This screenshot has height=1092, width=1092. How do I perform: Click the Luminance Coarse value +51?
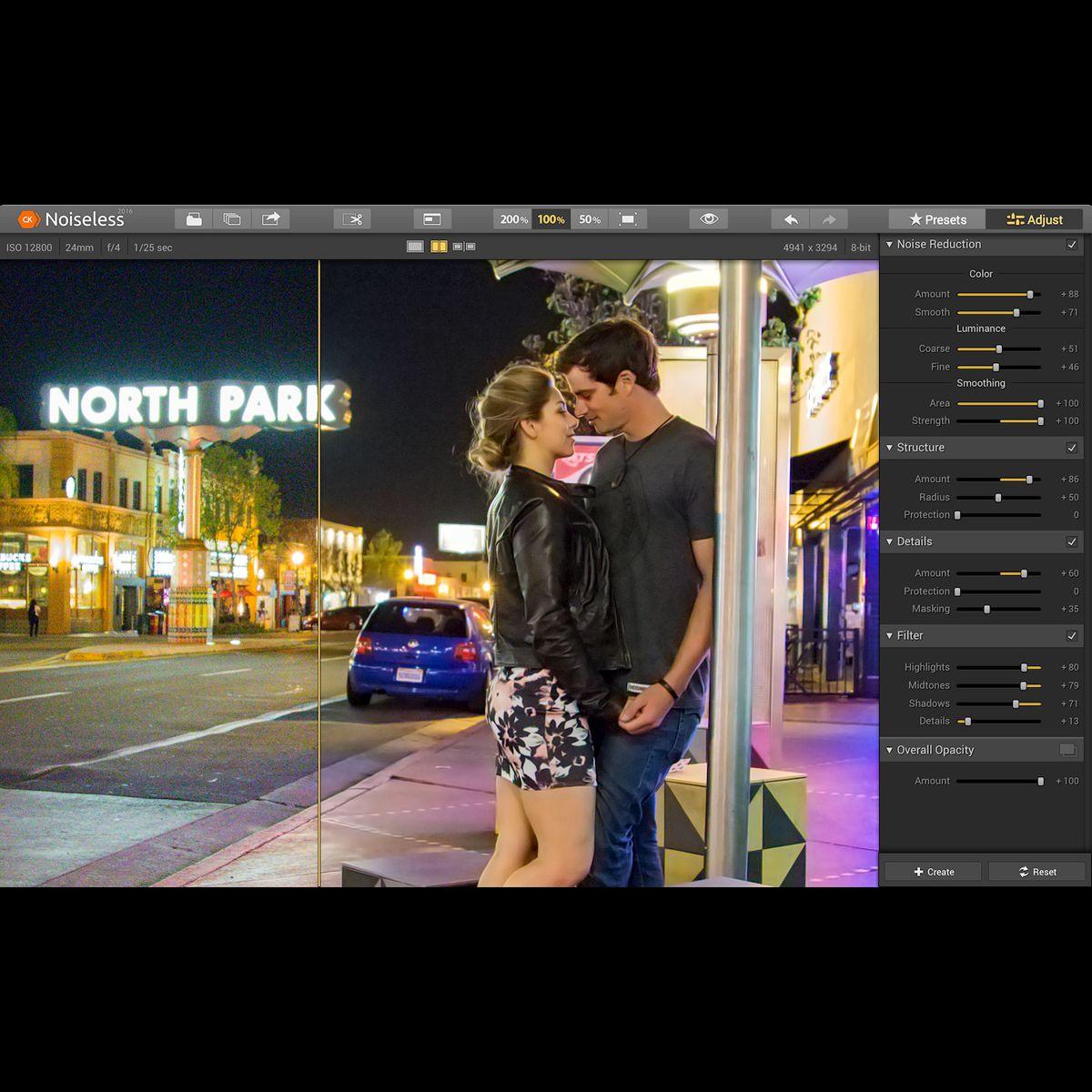pyautogui.click(x=1069, y=349)
